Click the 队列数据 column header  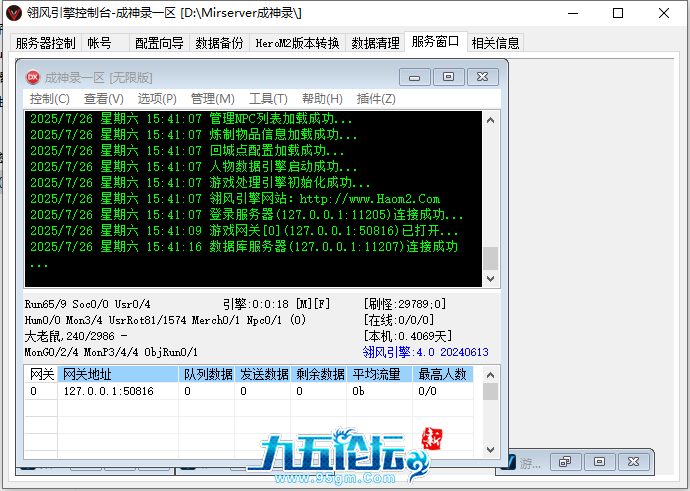[x=207, y=374]
